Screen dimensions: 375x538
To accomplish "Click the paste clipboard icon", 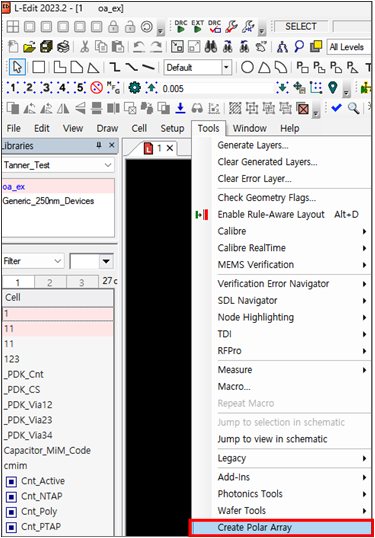I will click(118, 47).
